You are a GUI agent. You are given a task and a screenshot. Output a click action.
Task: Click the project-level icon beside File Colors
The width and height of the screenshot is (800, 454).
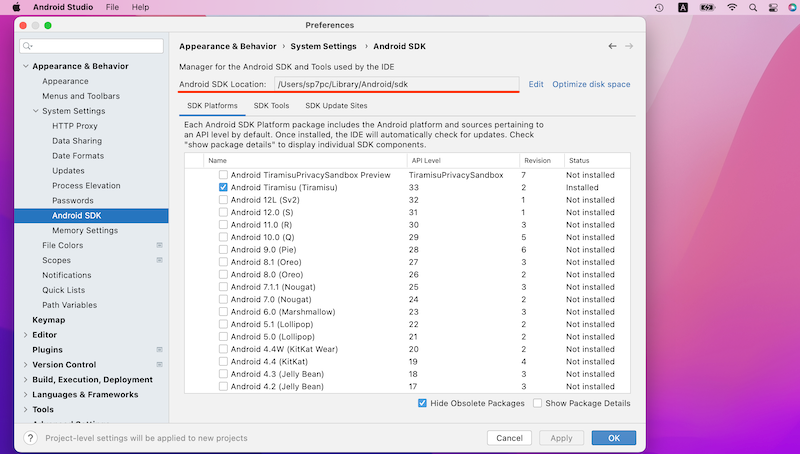point(159,245)
